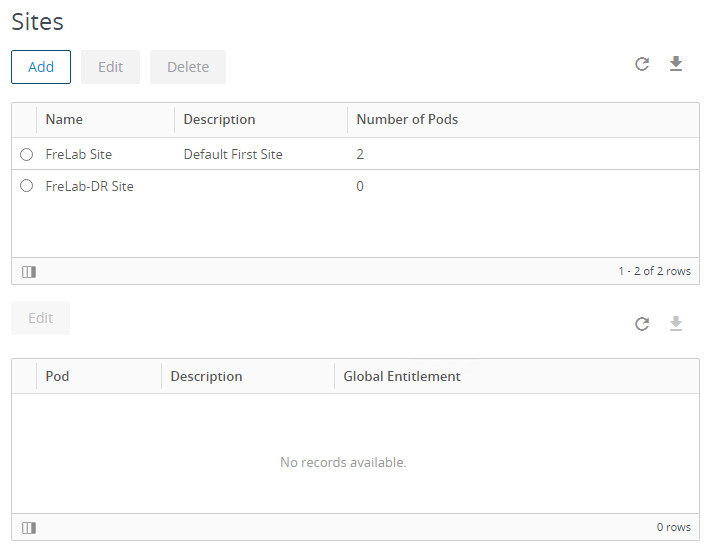Screen dimensions: 707x544
Task: Click export icon above Pods table
Action: (x=676, y=324)
